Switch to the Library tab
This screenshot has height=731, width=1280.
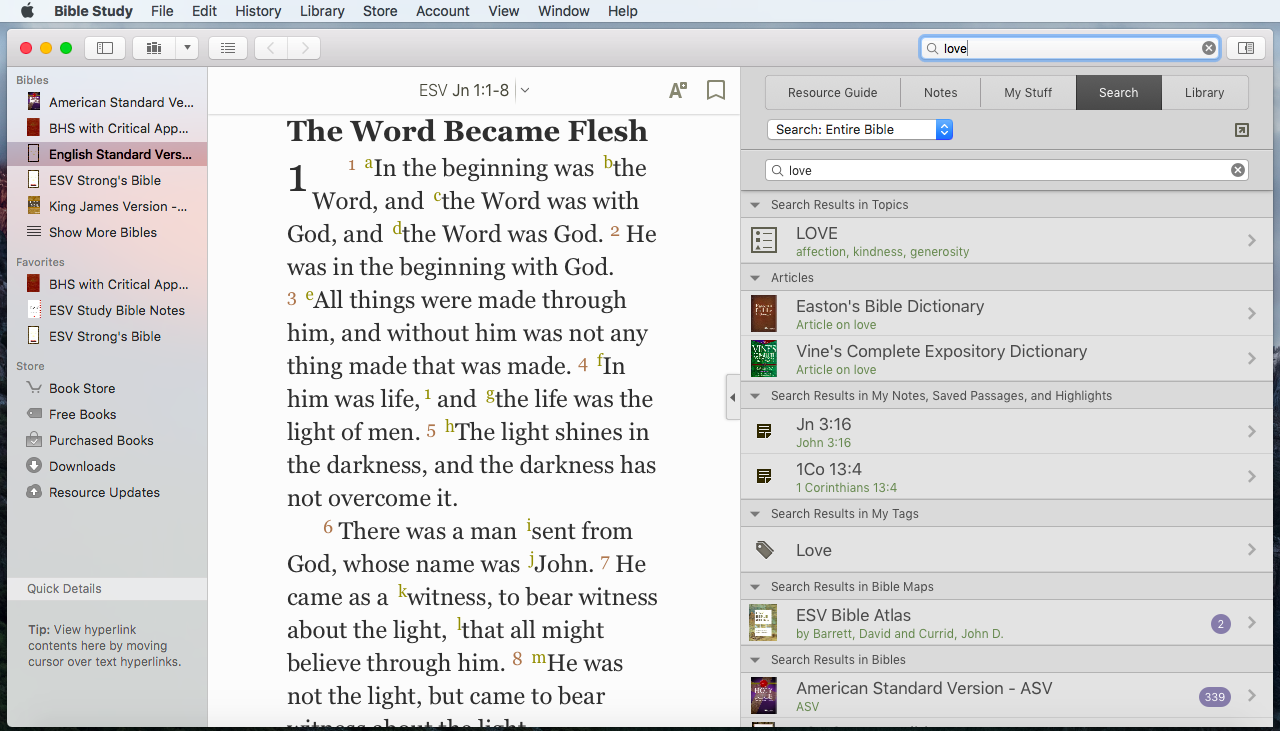tap(1204, 92)
